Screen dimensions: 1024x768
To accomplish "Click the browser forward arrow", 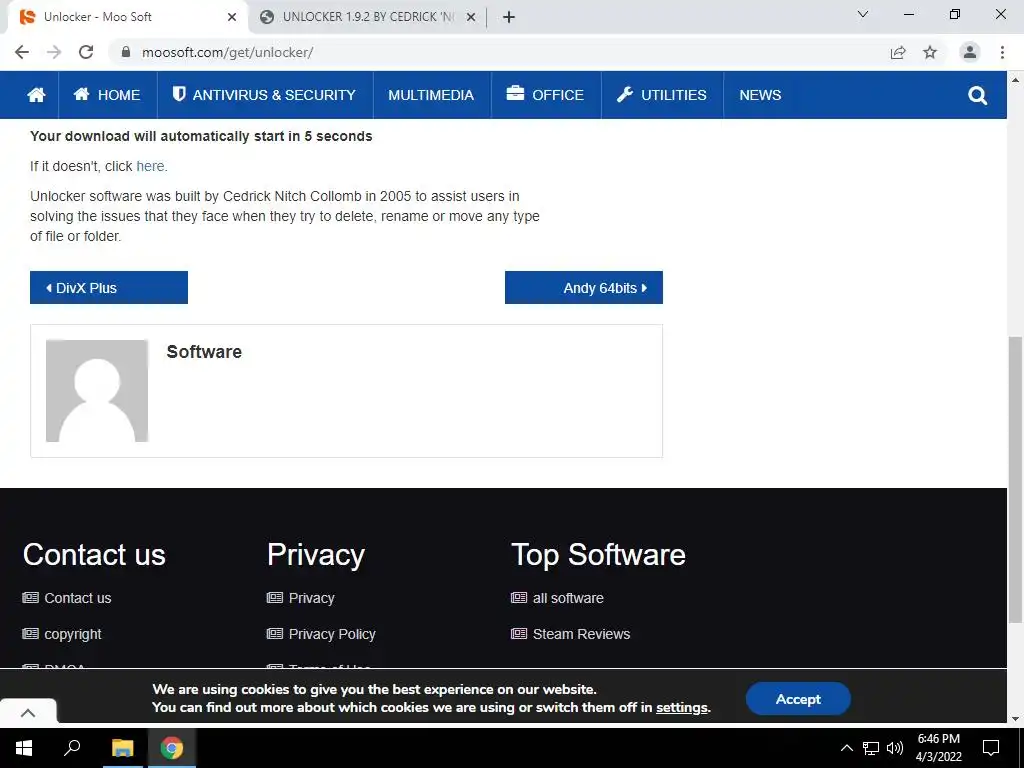I will pyautogui.click(x=54, y=52).
